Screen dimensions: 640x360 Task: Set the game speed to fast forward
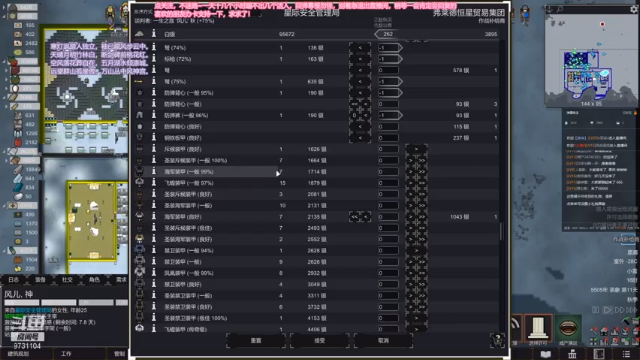(x=619, y=310)
